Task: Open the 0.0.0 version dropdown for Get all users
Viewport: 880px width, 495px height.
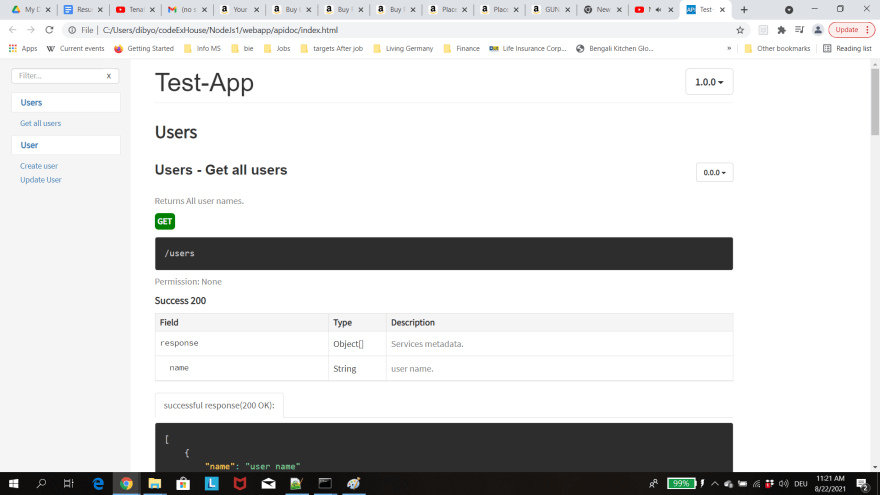Action: [x=714, y=172]
